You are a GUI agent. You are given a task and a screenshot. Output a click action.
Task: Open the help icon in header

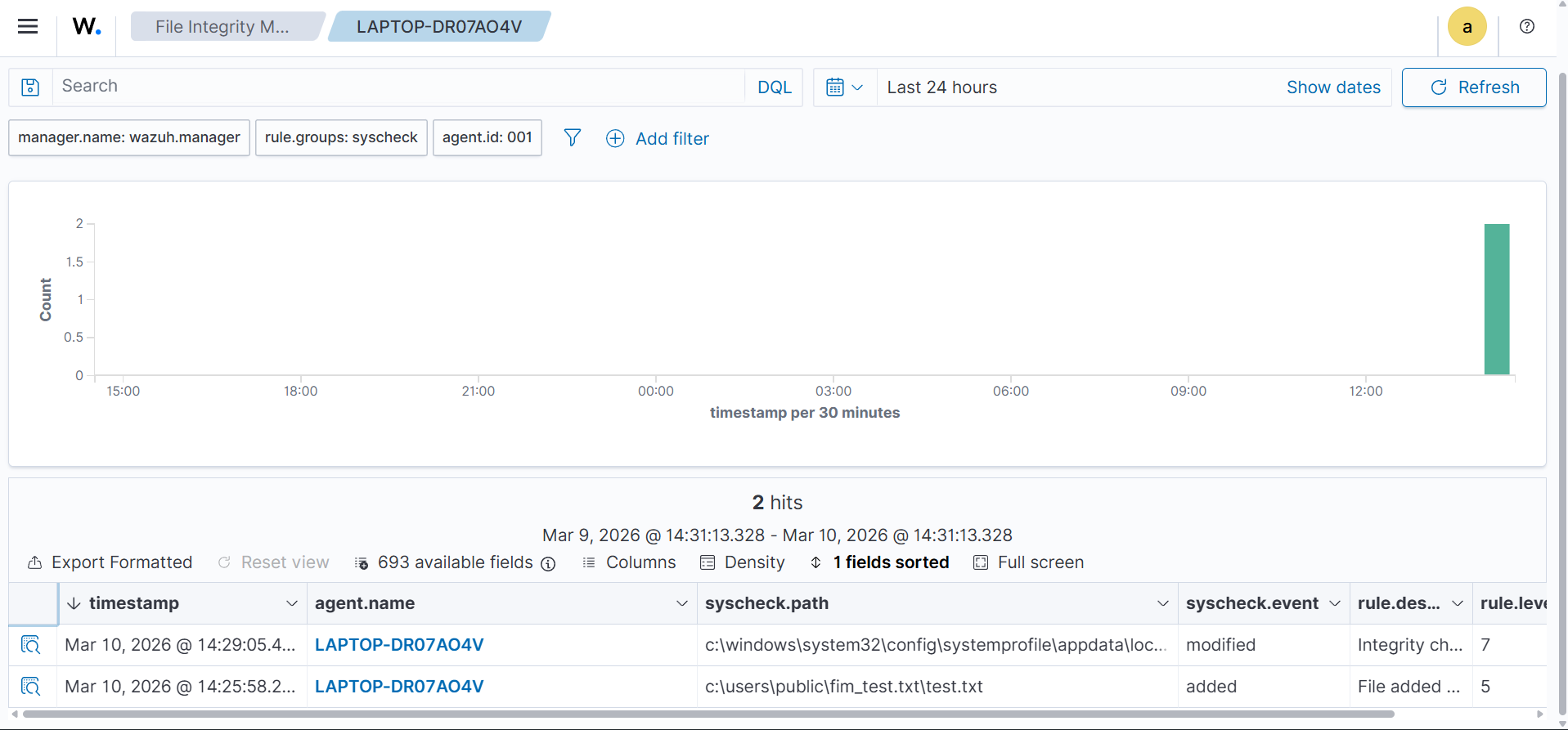[x=1526, y=26]
